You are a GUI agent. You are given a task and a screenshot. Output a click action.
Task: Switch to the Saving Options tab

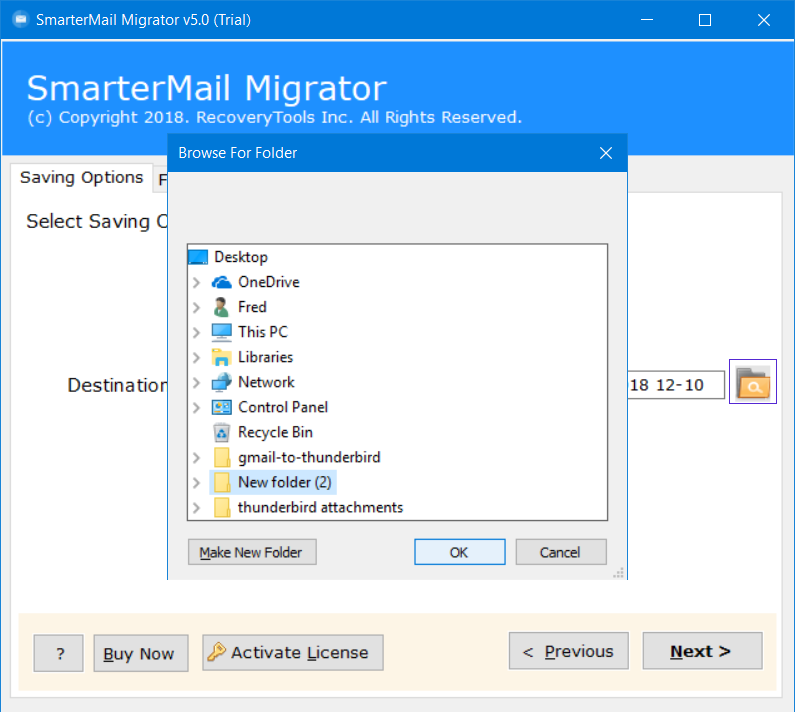pyautogui.click(x=82, y=177)
